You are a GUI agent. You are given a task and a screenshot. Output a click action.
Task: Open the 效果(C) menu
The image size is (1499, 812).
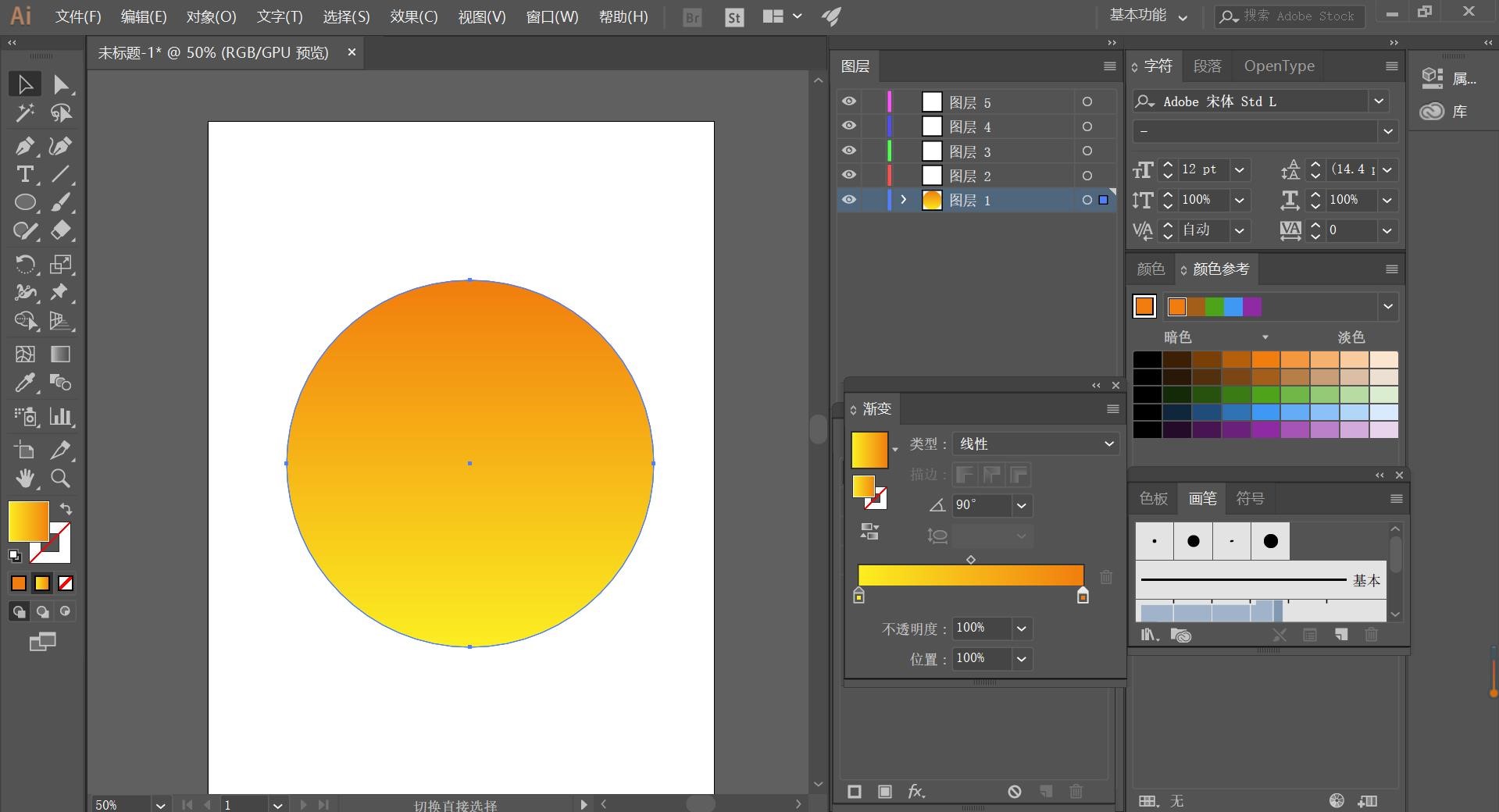(x=413, y=16)
